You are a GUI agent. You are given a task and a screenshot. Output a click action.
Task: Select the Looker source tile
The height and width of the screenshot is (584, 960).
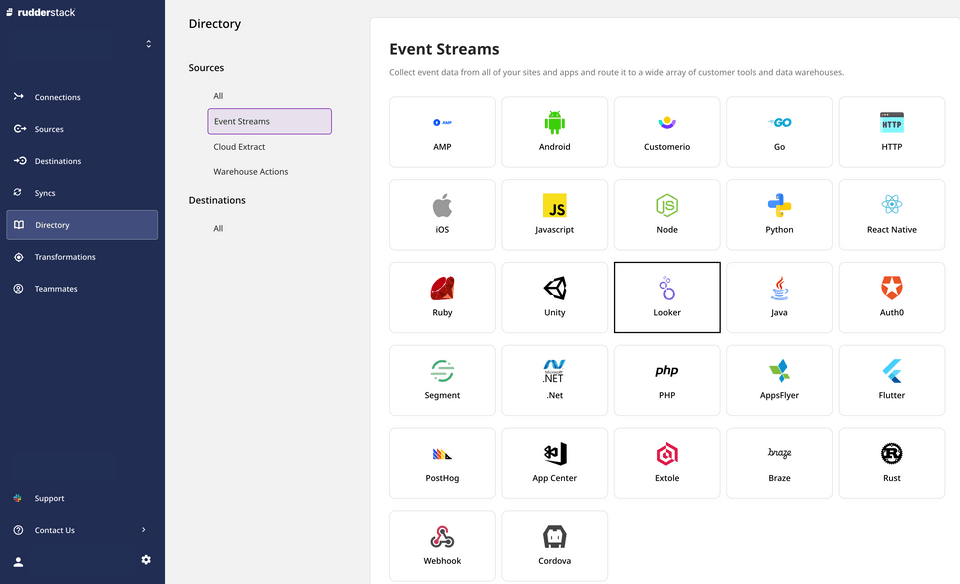(x=667, y=297)
